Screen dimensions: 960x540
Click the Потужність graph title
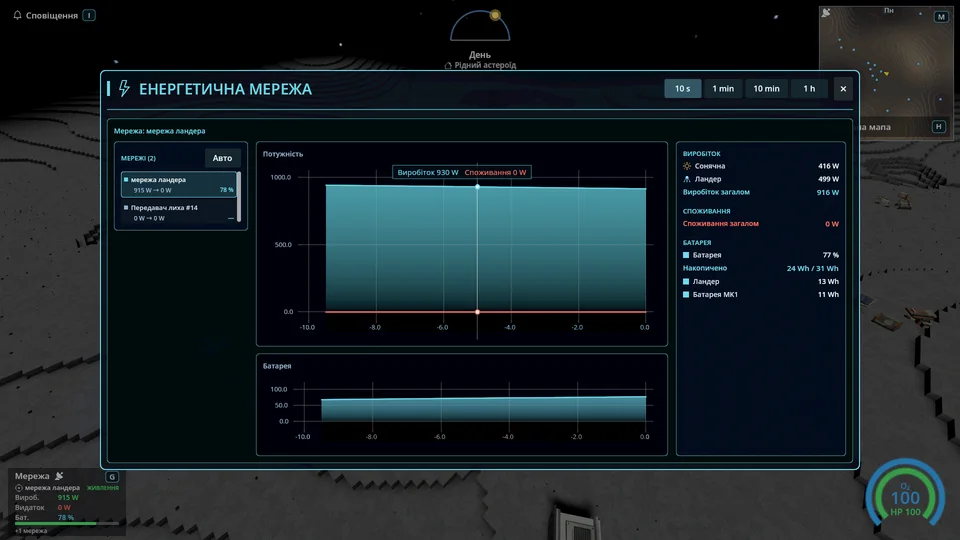tap(283, 154)
